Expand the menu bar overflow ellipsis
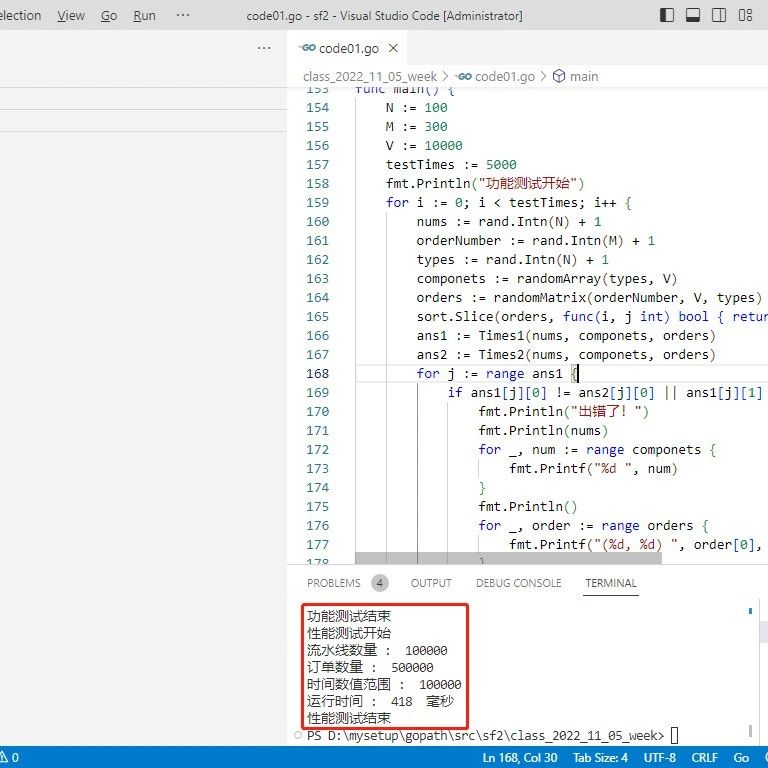Screen dimensions: 768x768 (x=183, y=15)
